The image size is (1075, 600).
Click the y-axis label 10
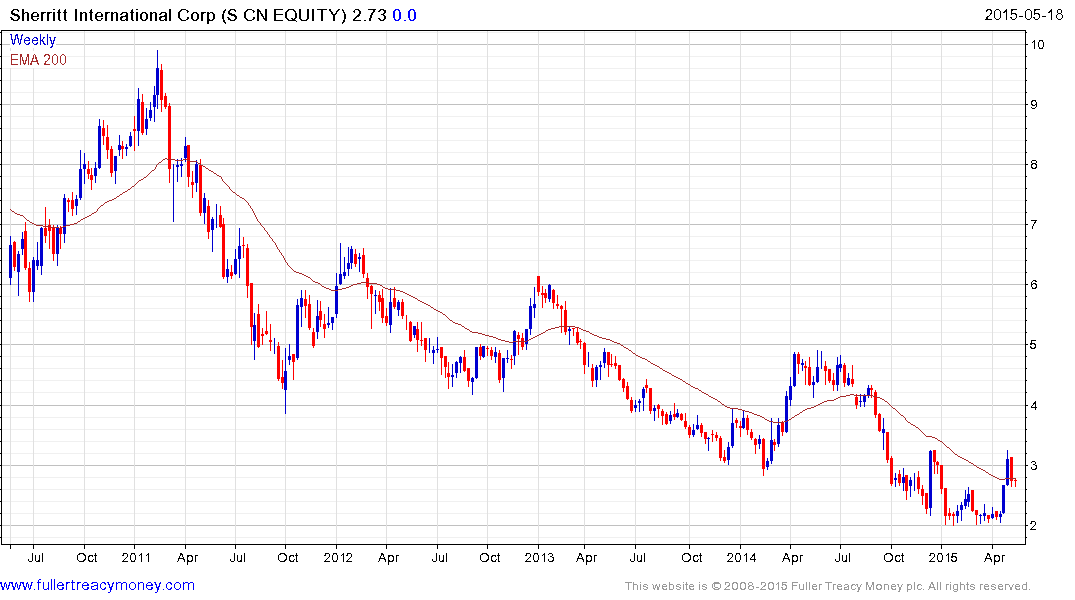click(1037, 45)
